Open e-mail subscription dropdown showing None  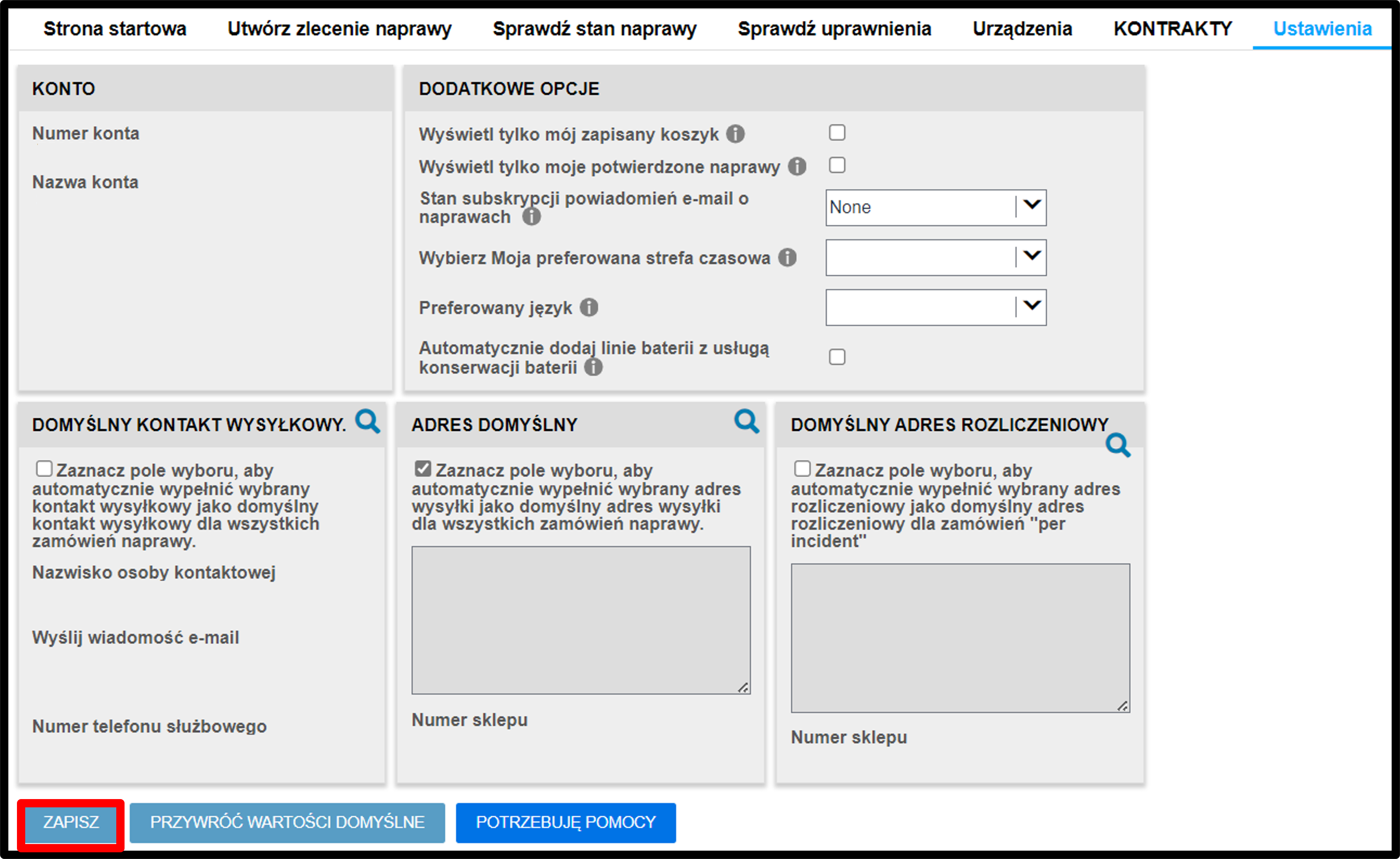click(x=936, y=207)
